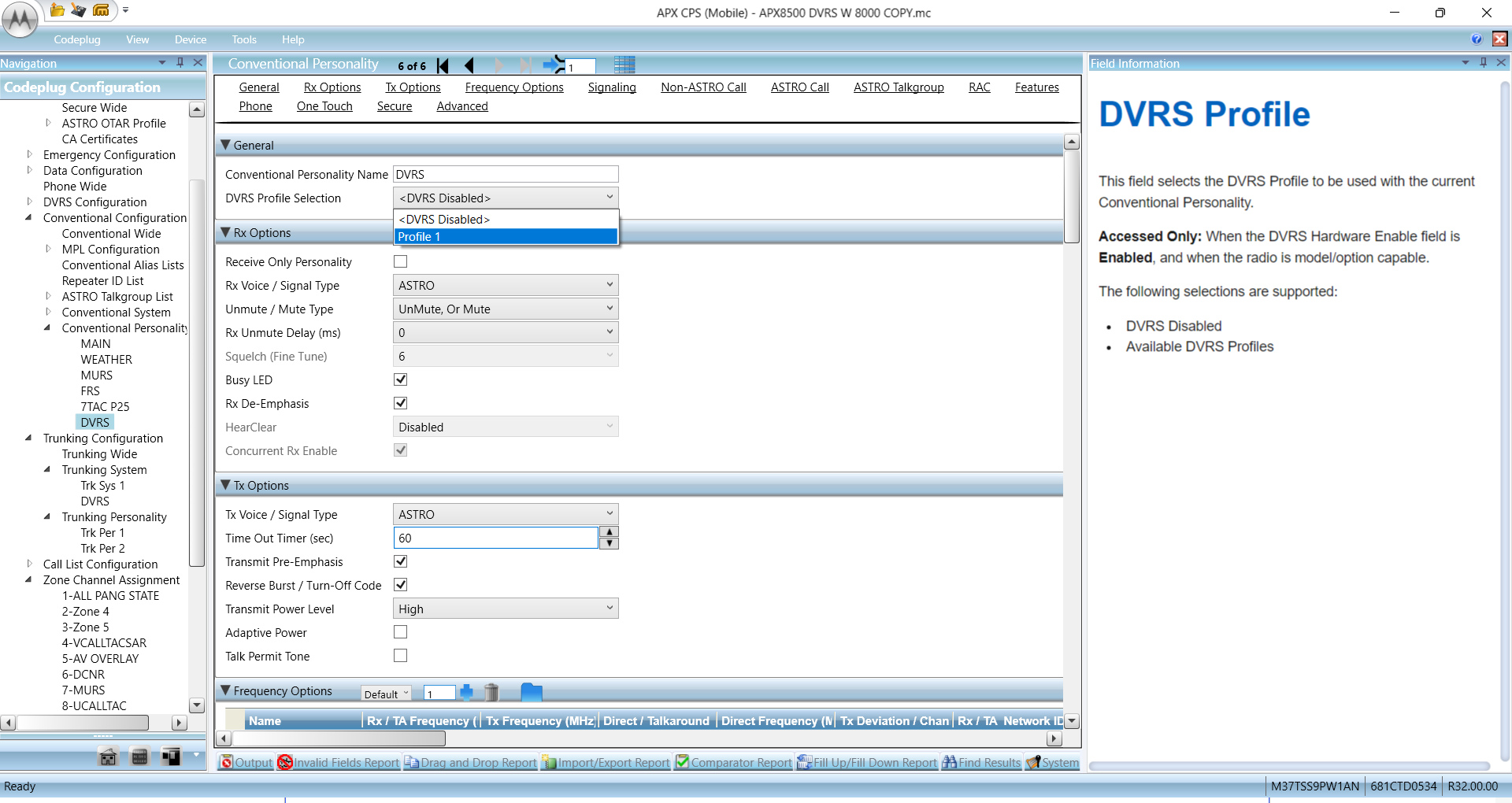Expand the DVRS Configuration tree node
1512x803 pixels.
click(x=29, y=202)
